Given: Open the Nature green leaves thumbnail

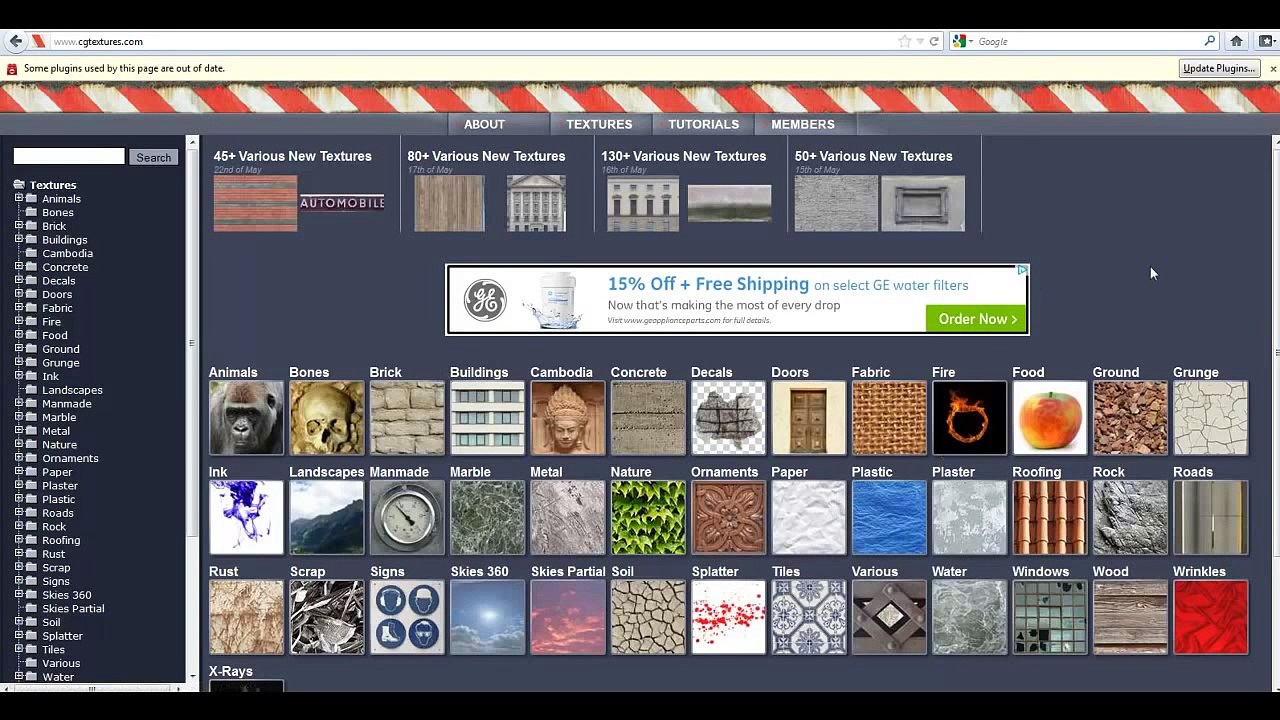Looking at the screenshot, I should pyautogui.click(x=648, y=517).
